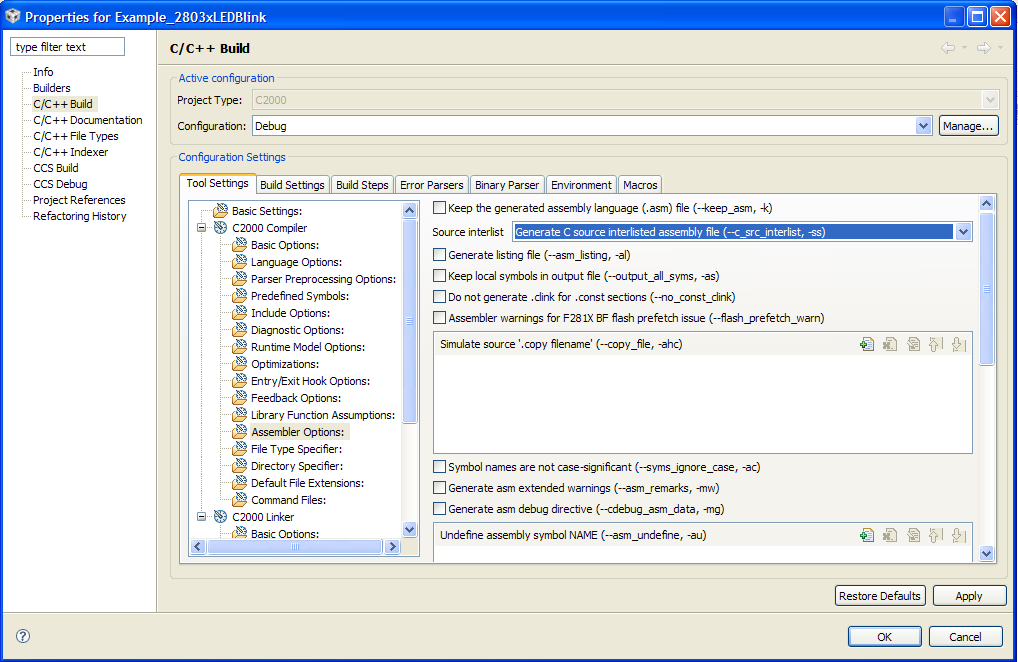
Task: Click Move Down in the copy file list toolbar
Action: click(x=959, y=343)
